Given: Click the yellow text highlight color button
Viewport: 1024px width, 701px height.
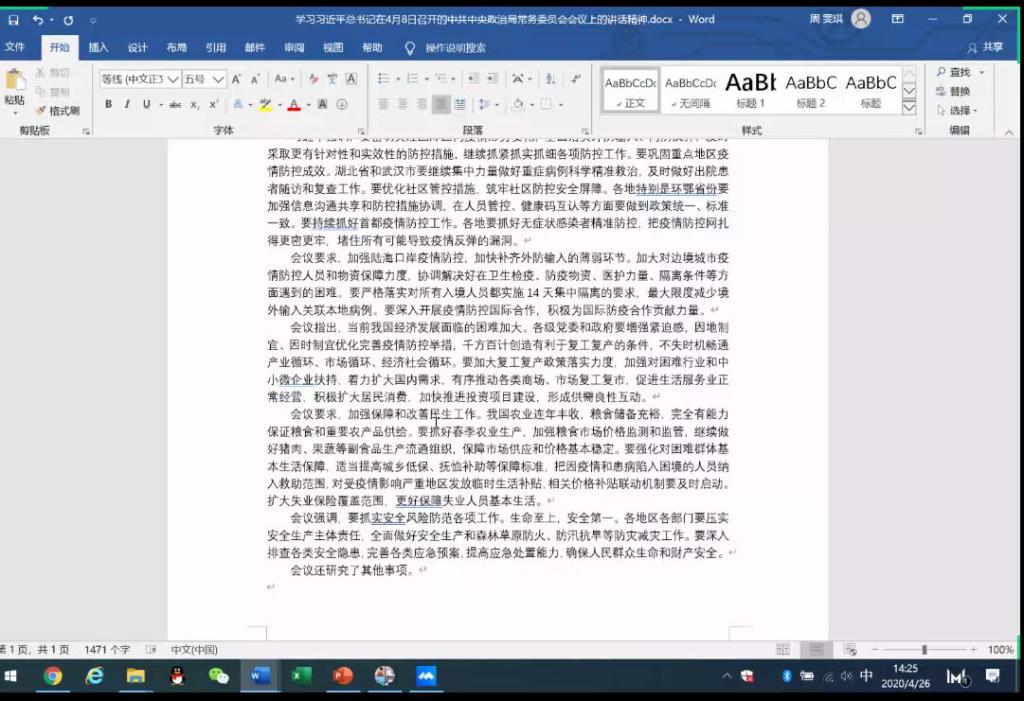Looking at the screenshot, I should (x=264, y=104).
